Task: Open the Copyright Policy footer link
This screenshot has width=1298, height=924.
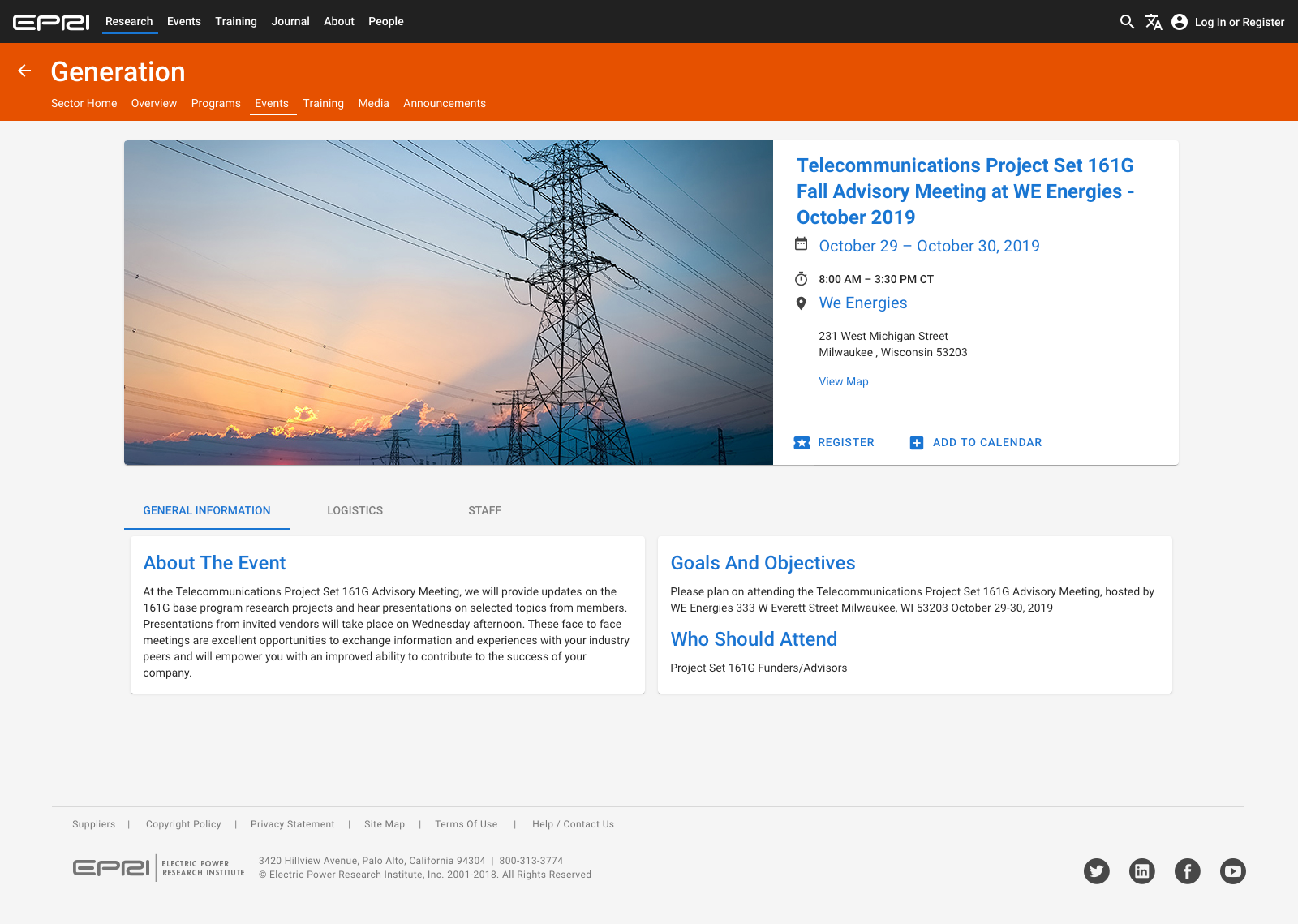Action: coord(183,825)
